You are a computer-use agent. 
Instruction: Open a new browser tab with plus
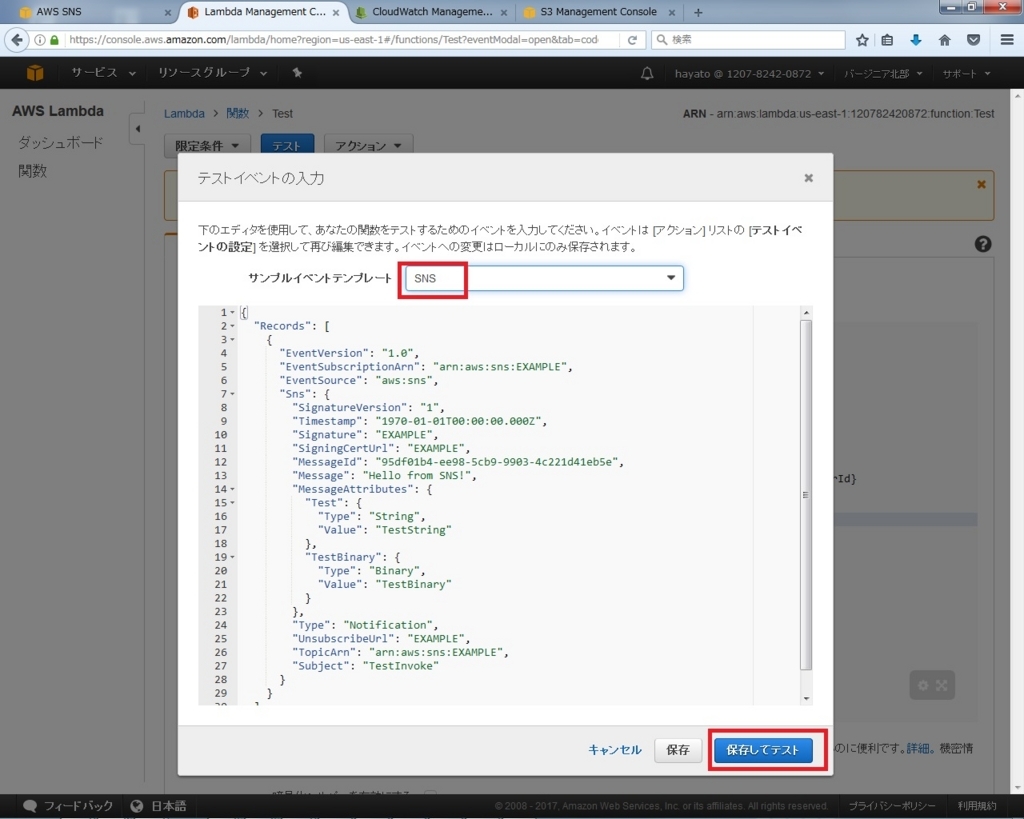pyautogui.click(x=698, y=12)
